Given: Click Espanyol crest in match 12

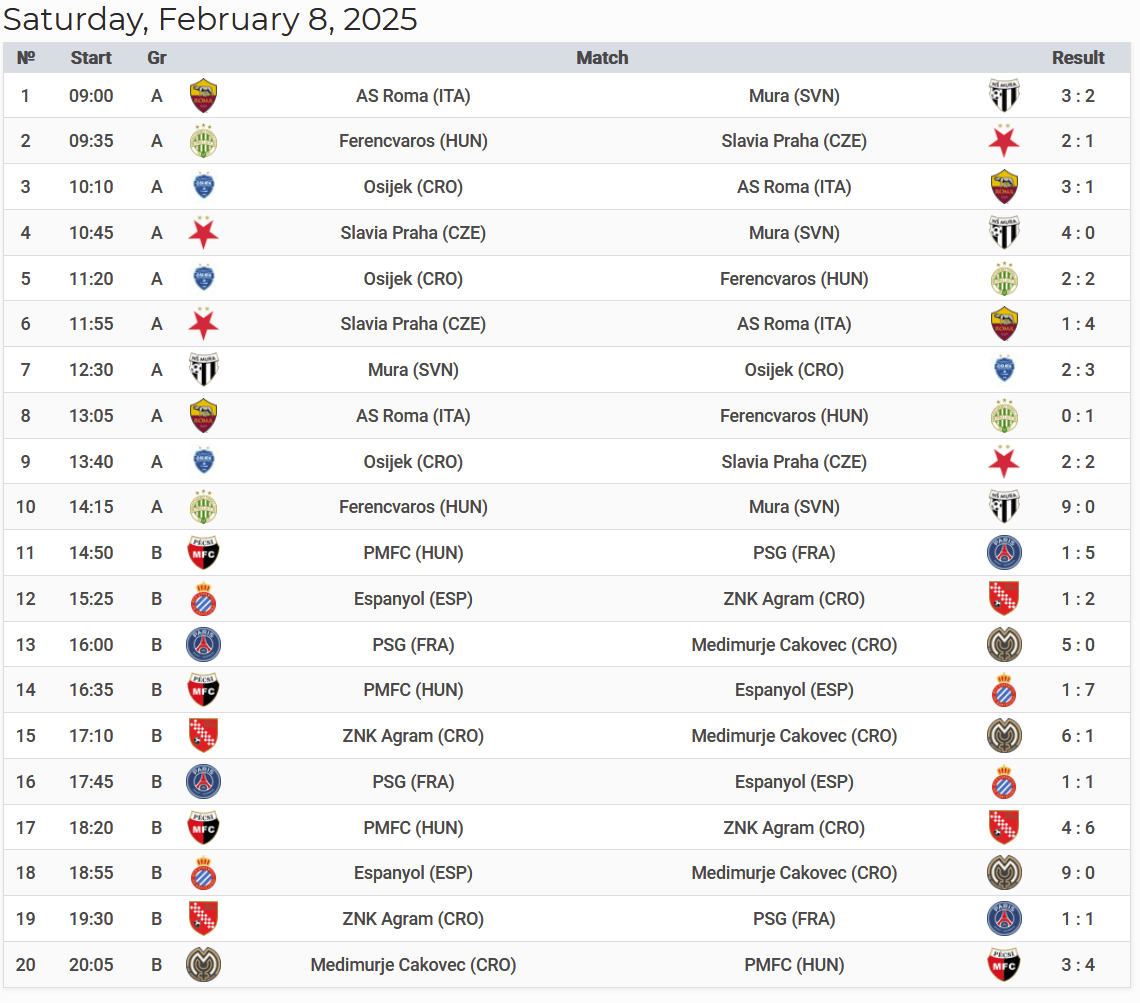Looking at the screenshot, I should click(x=204, y=599).
